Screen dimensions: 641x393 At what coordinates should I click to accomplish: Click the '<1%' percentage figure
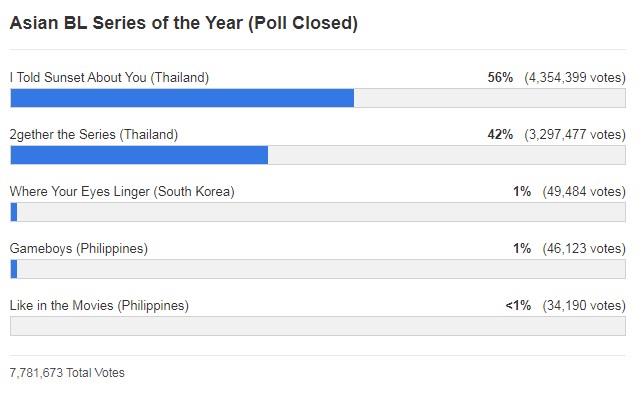click(x=518, y=305)
